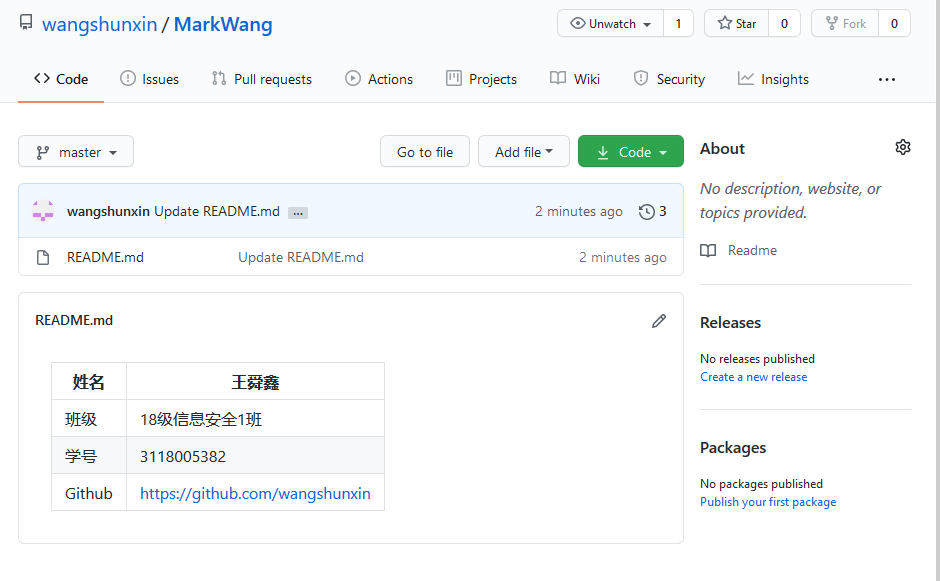Click the Packages heading
940x581 pixels.
click(x=733, y=448)
